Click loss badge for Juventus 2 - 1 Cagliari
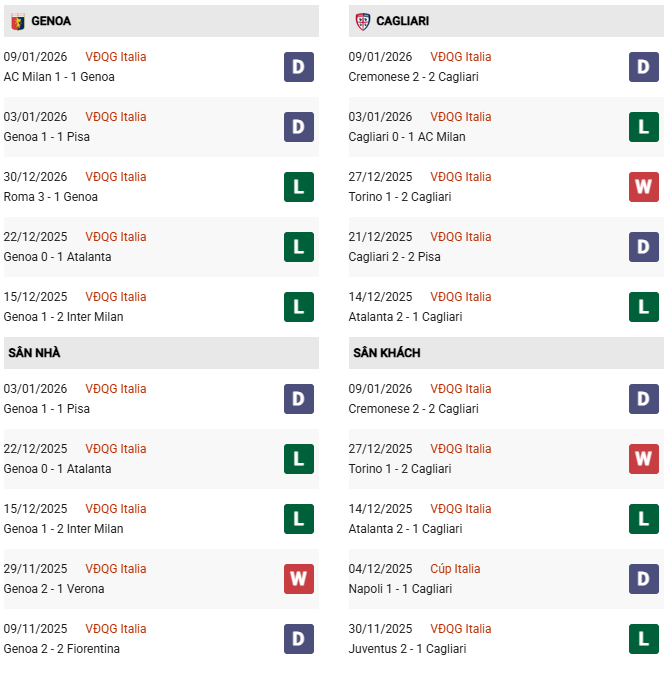The width and height of the screenshot is (671, 673). point(644,639)
